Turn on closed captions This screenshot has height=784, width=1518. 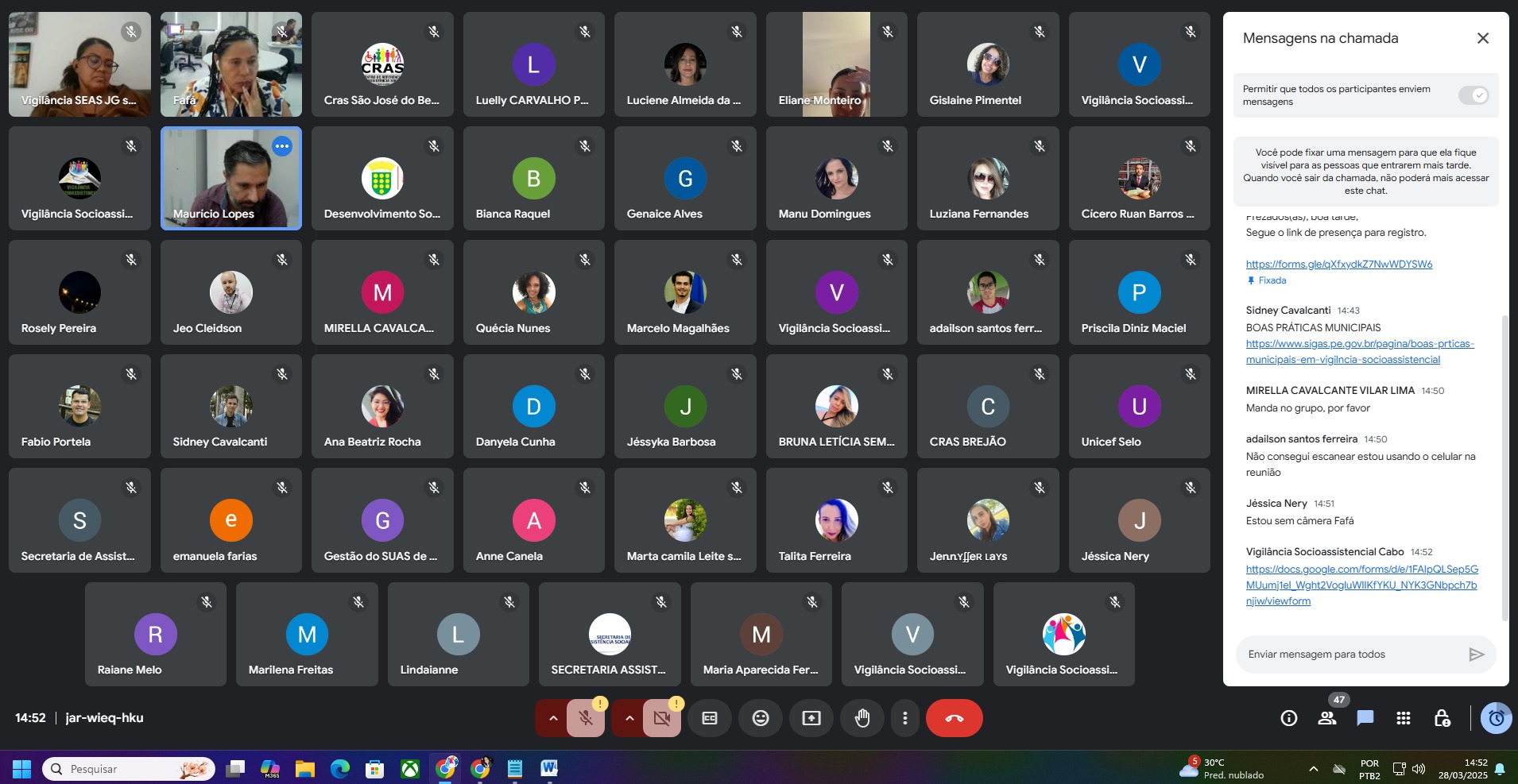[x=710, y=718]
